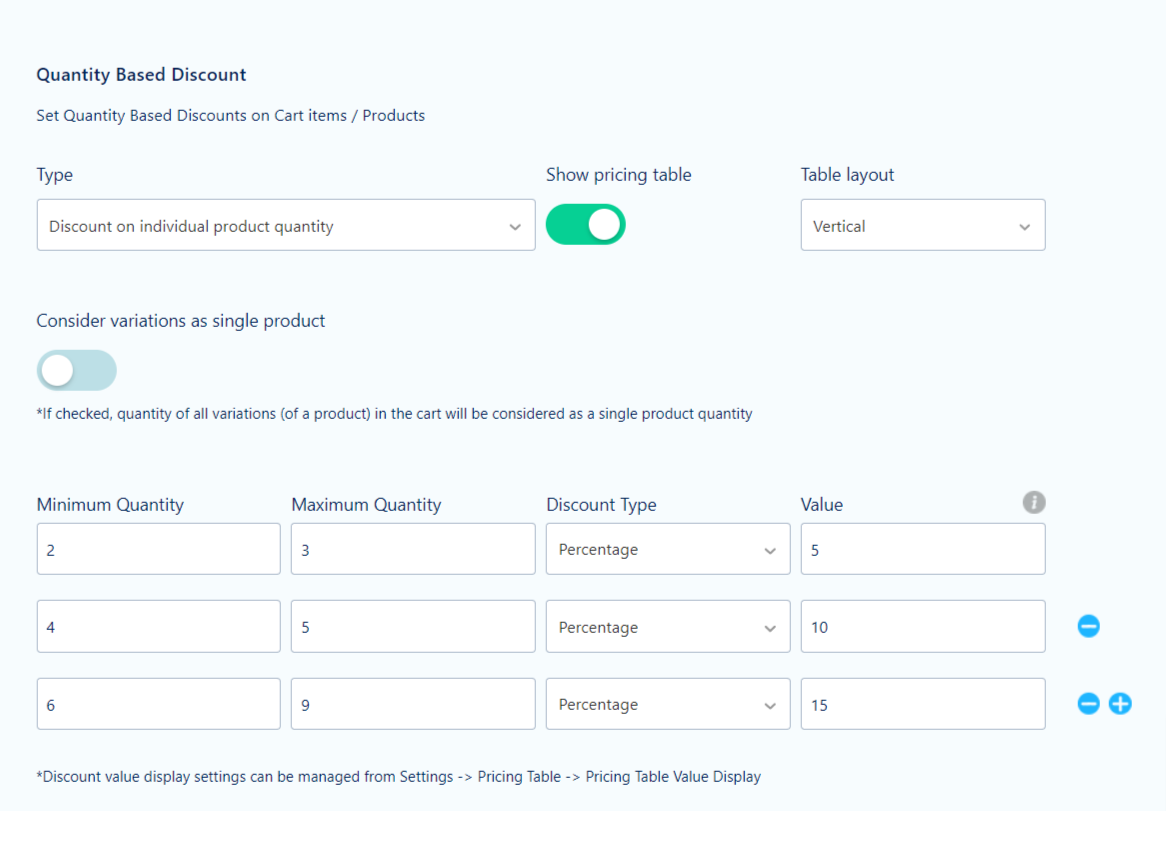Enable Consider variations as single product
The width and height of the screenshot is (1166, 848).
coord(77,370)
